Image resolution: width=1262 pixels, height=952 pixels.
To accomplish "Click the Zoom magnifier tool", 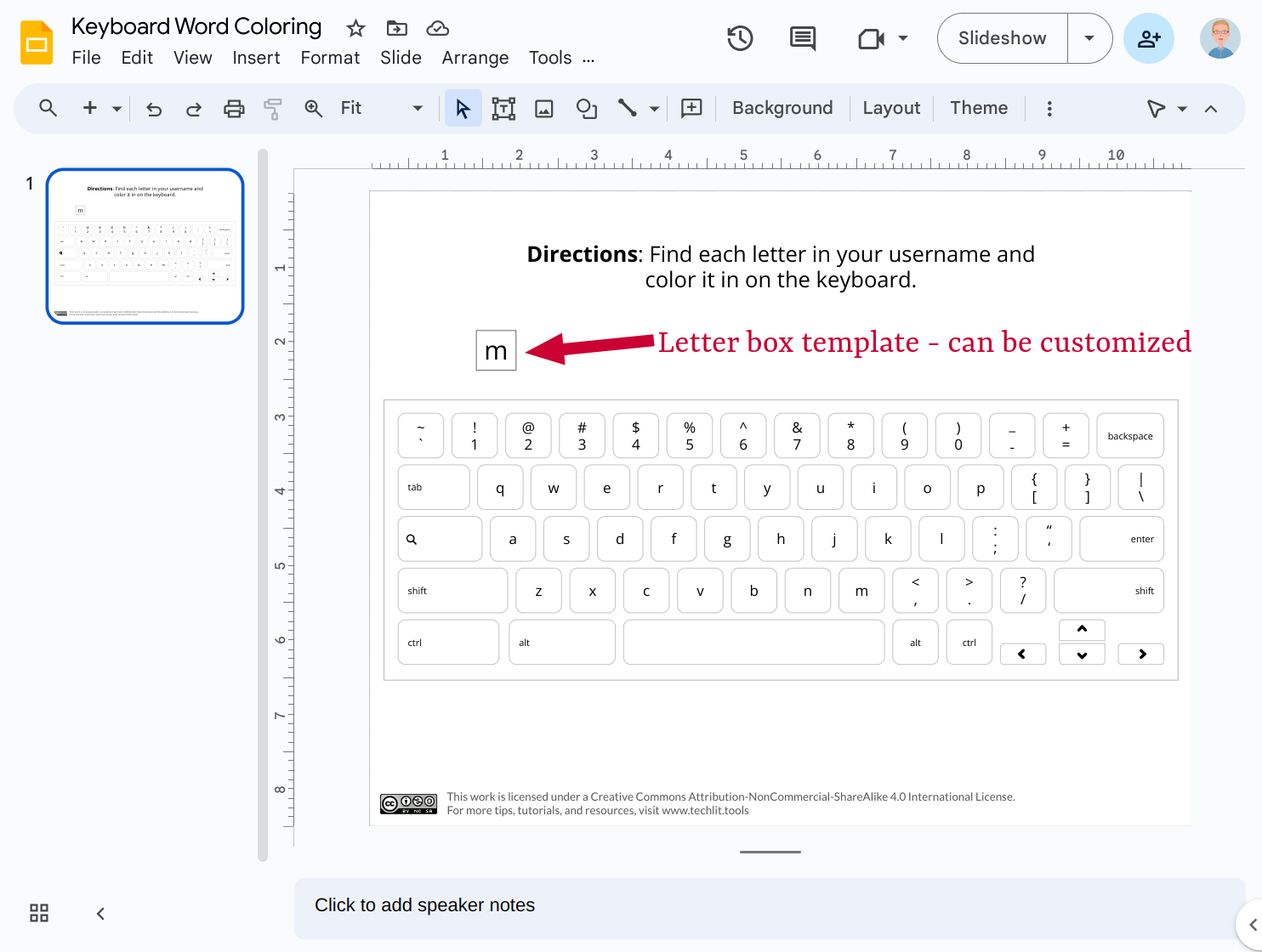I will pos(314,108).
